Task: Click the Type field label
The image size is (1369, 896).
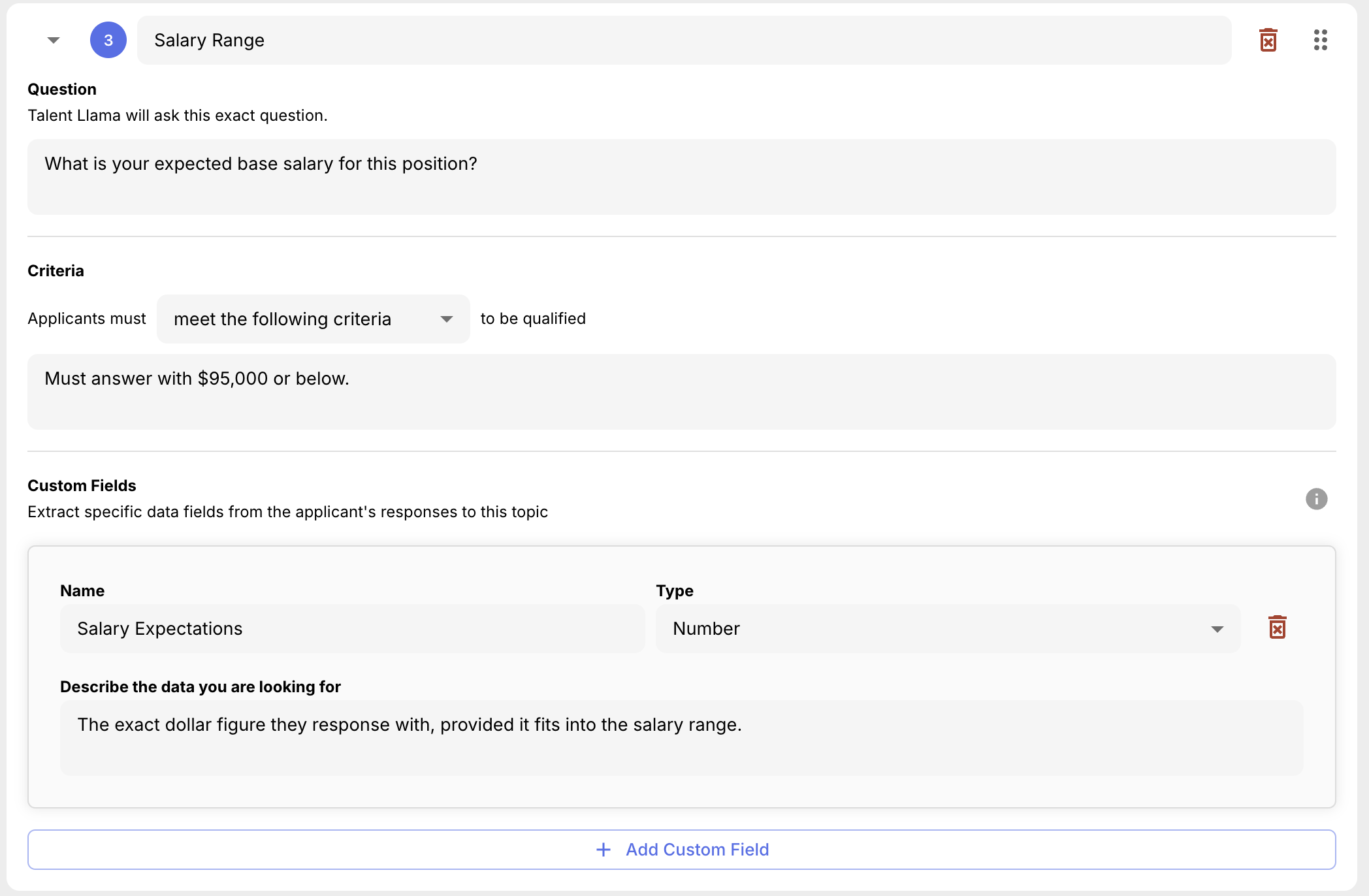Action: 674,591
